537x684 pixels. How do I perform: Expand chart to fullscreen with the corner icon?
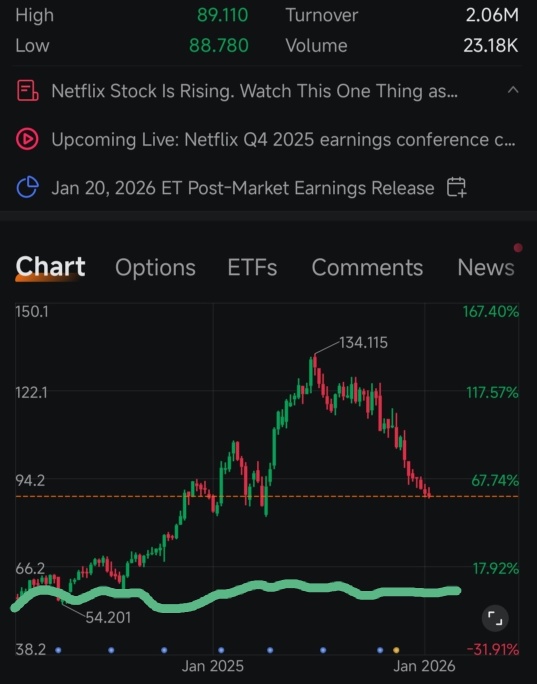pos(495,618)
